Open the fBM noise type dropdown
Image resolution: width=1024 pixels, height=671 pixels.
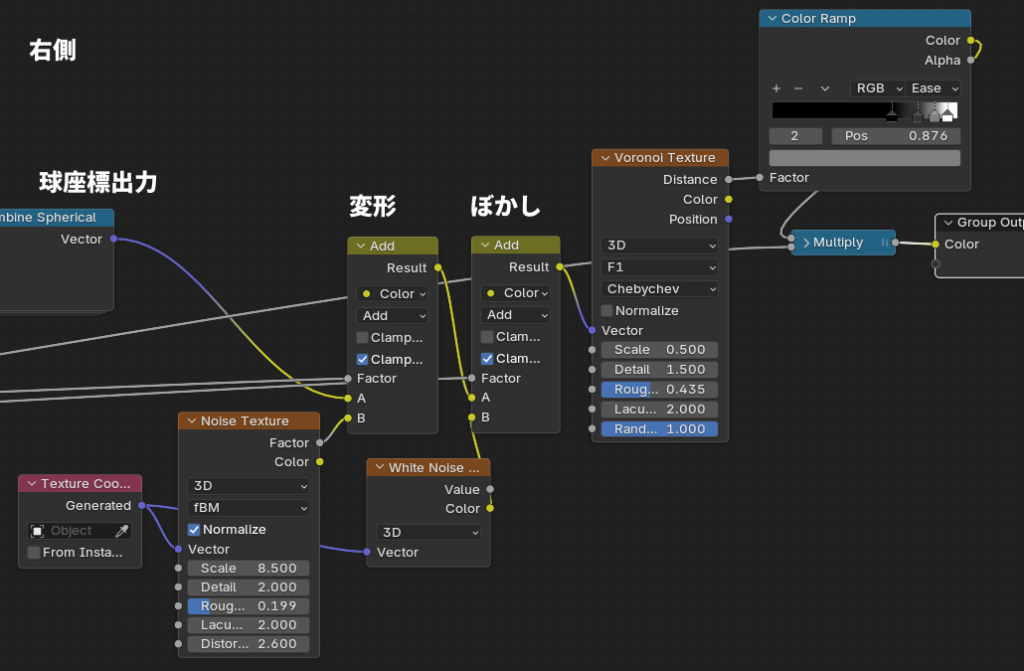pos(248,508)
